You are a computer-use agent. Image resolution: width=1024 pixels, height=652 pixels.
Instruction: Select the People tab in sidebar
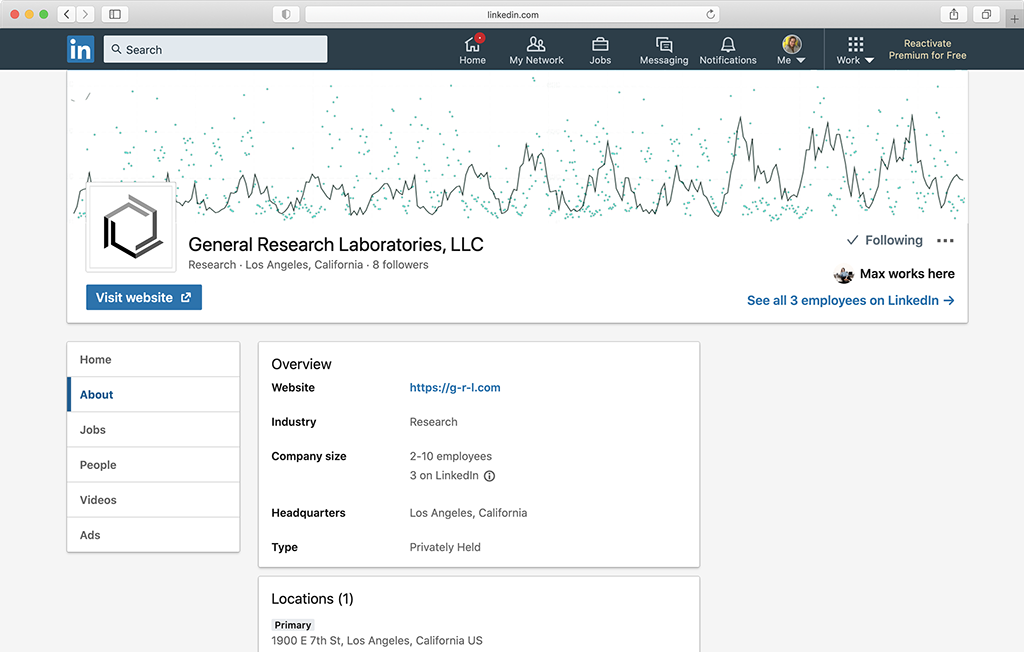(98, 465)
